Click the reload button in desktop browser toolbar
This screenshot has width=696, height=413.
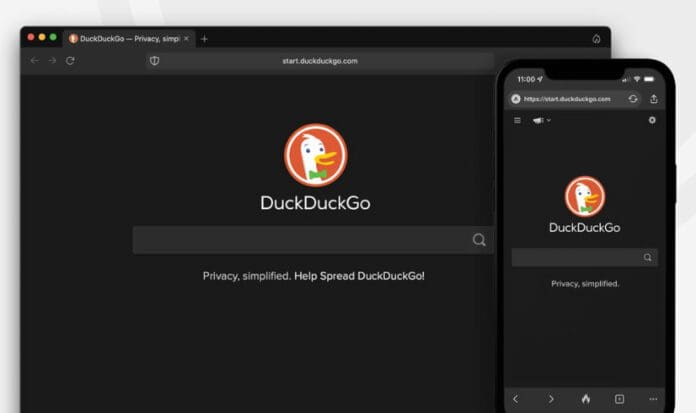pyautogui.click(x=70, y=61)
